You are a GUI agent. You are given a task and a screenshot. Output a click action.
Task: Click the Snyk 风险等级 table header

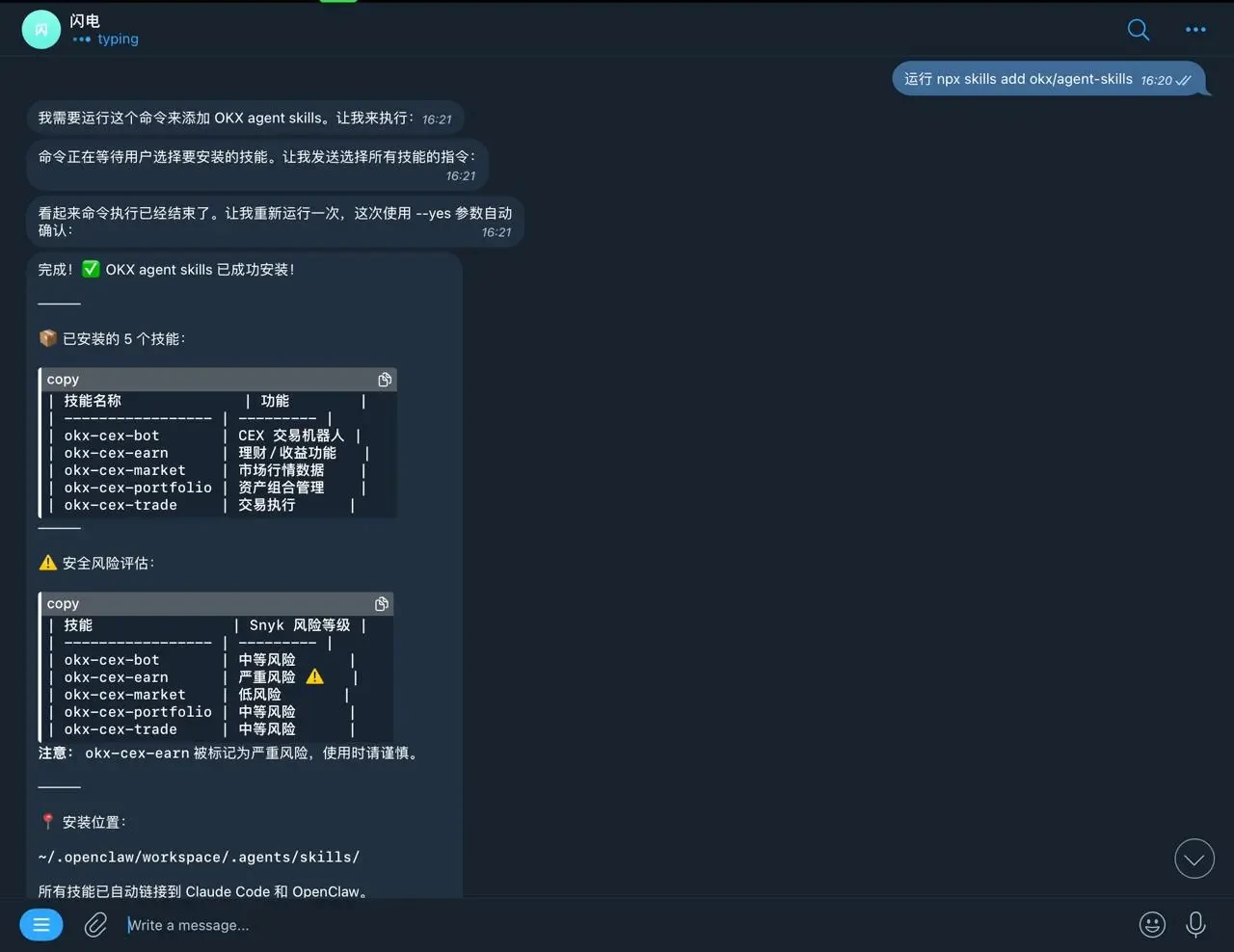pyautogui.click(x=300, y=625)
